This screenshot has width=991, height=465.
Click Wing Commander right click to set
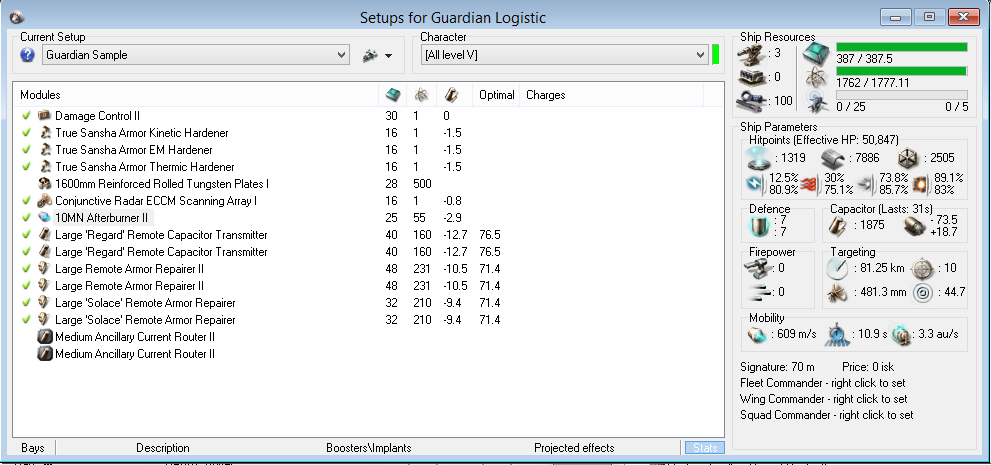click(x=824, y=399)
